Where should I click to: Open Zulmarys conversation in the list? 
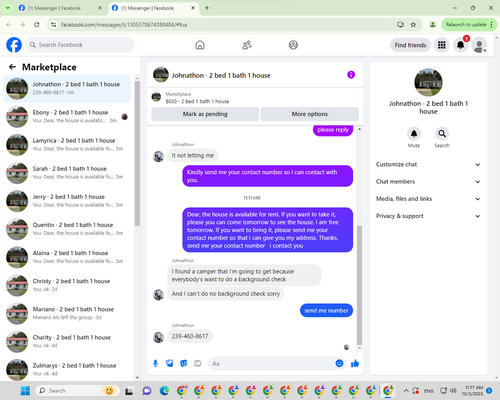click(67, 369)
